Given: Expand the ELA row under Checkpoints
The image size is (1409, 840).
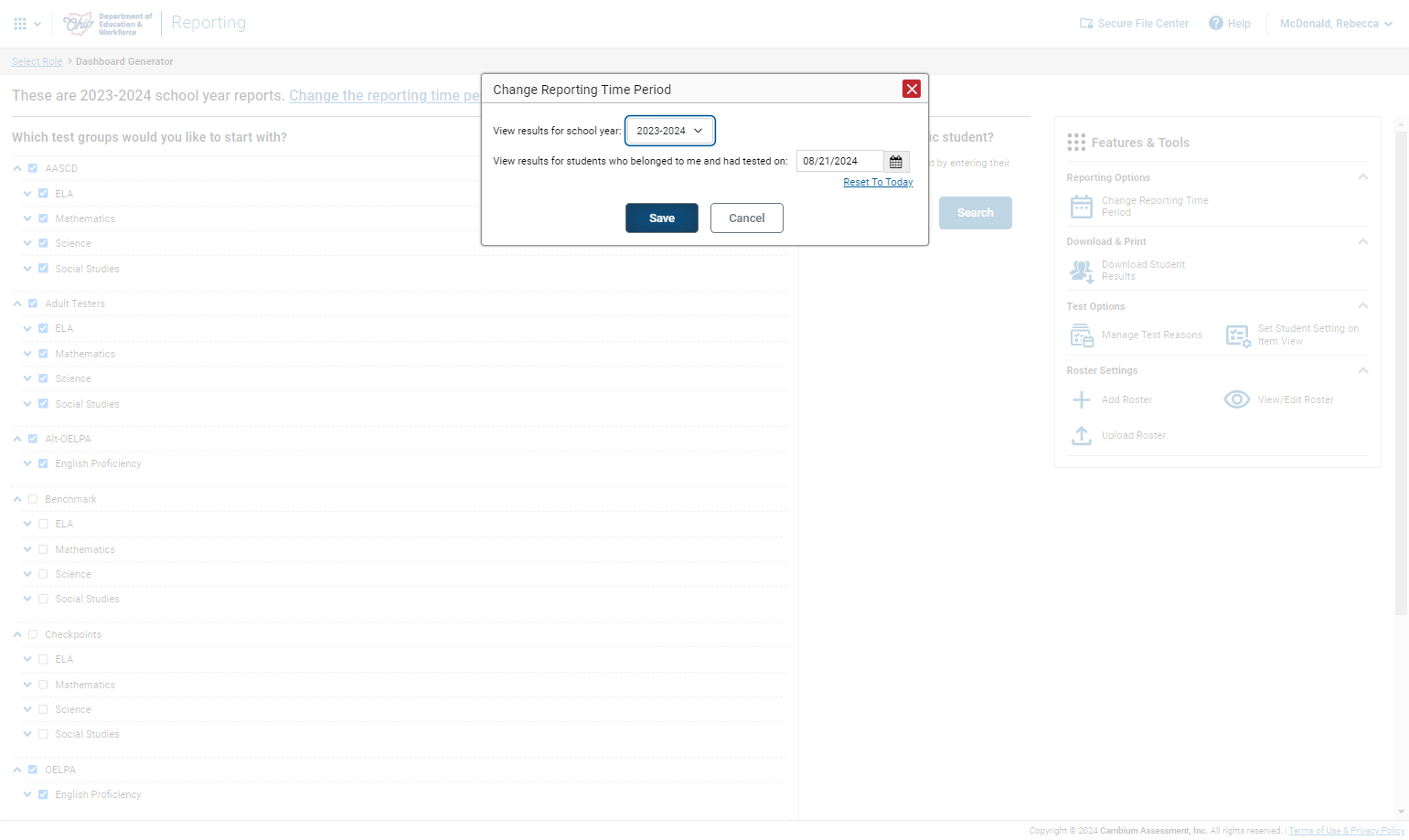Looking at the screenshot, I should pyautogui.click(x=27, y=659).
